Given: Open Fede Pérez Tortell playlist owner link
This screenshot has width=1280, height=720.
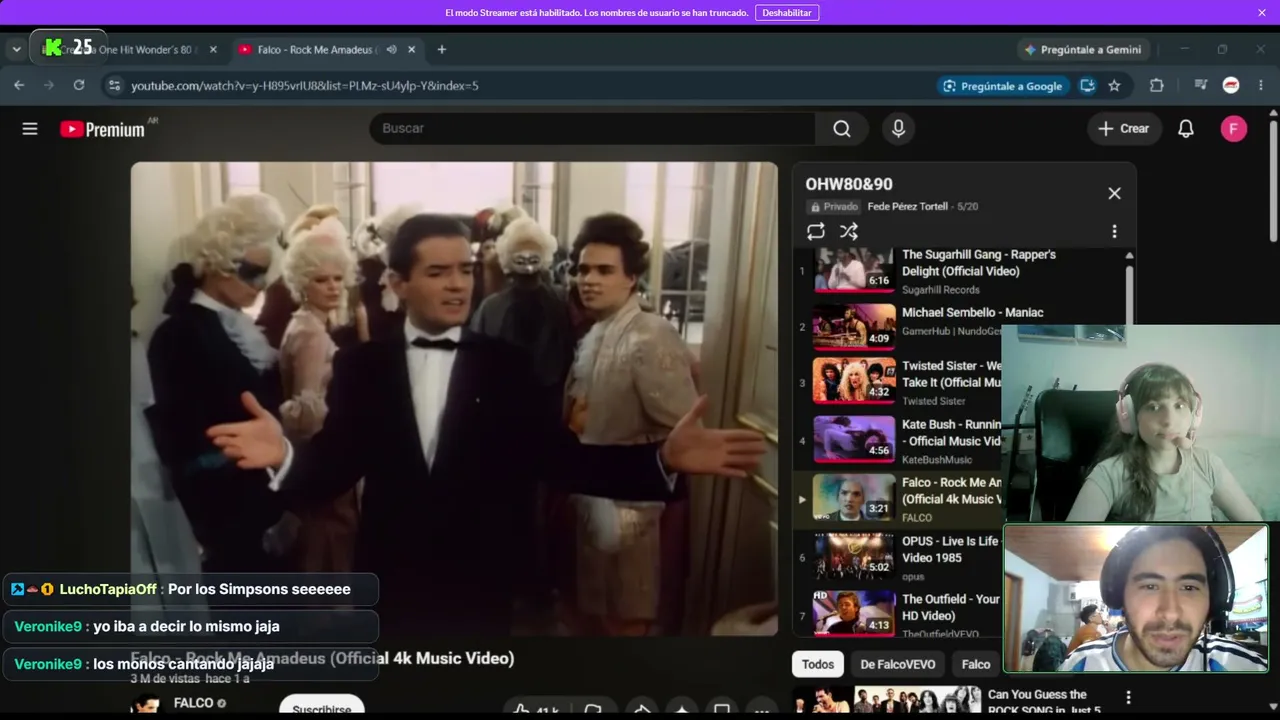Looking at the screenshot, I should click(x=908, y=207).
